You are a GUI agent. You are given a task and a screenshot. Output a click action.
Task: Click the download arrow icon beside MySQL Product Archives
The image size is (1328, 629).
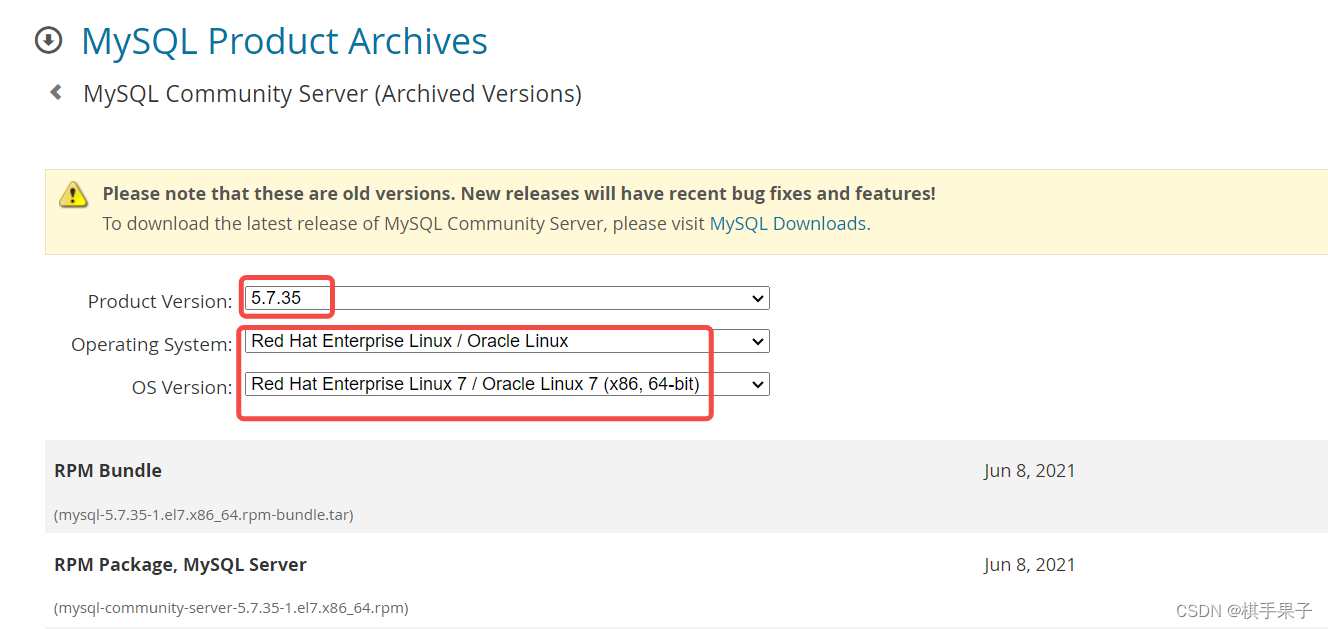[x=48, y=40]
